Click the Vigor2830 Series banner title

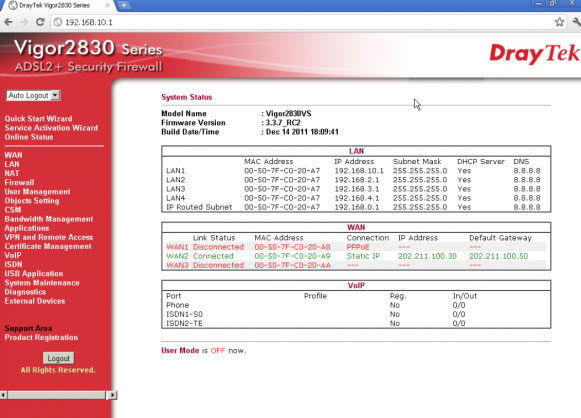point(88,48)
